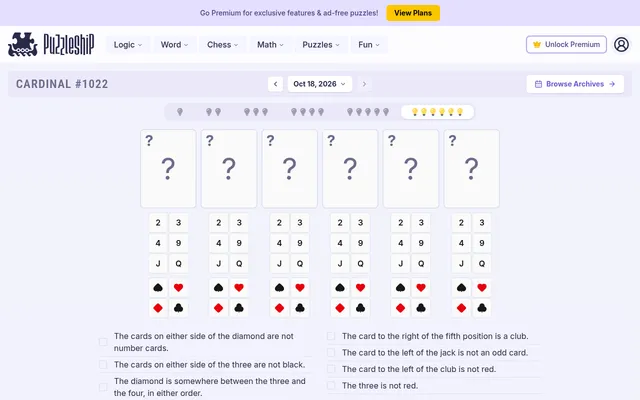Select the six-bulb difficulty level
The width and height of the screenshot is (640, 400).
click(x=437, y=112)
